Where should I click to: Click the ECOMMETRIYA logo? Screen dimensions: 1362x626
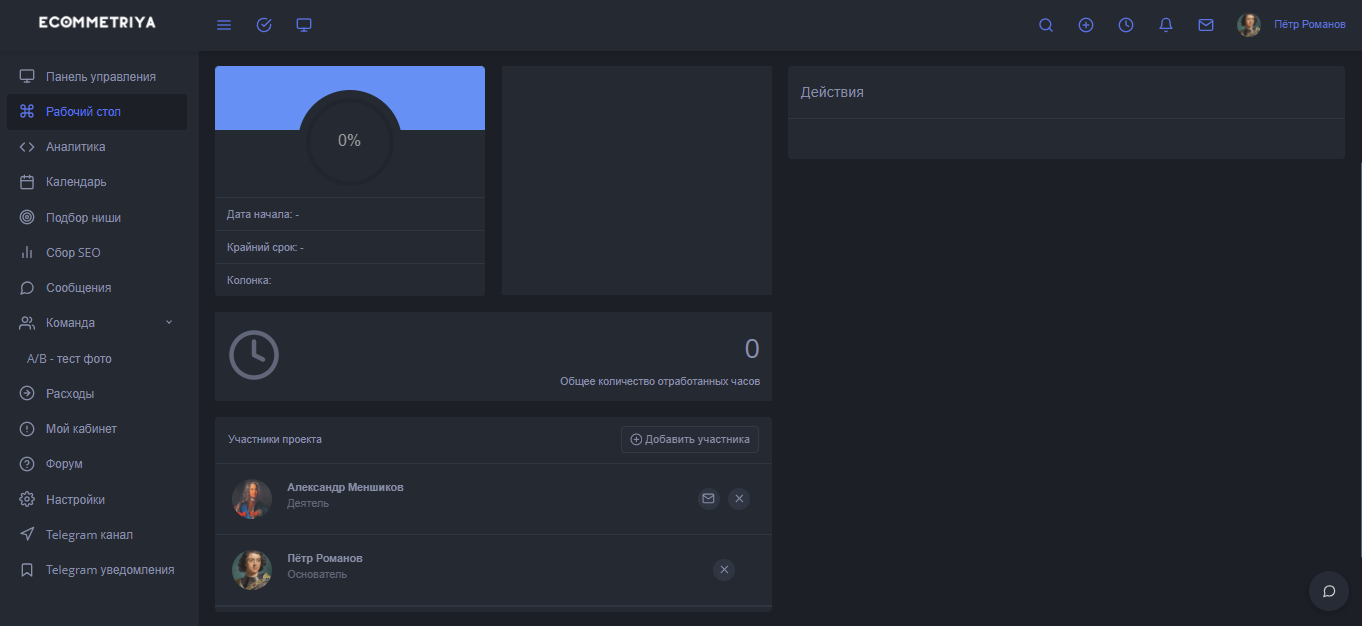pos(97,22)
